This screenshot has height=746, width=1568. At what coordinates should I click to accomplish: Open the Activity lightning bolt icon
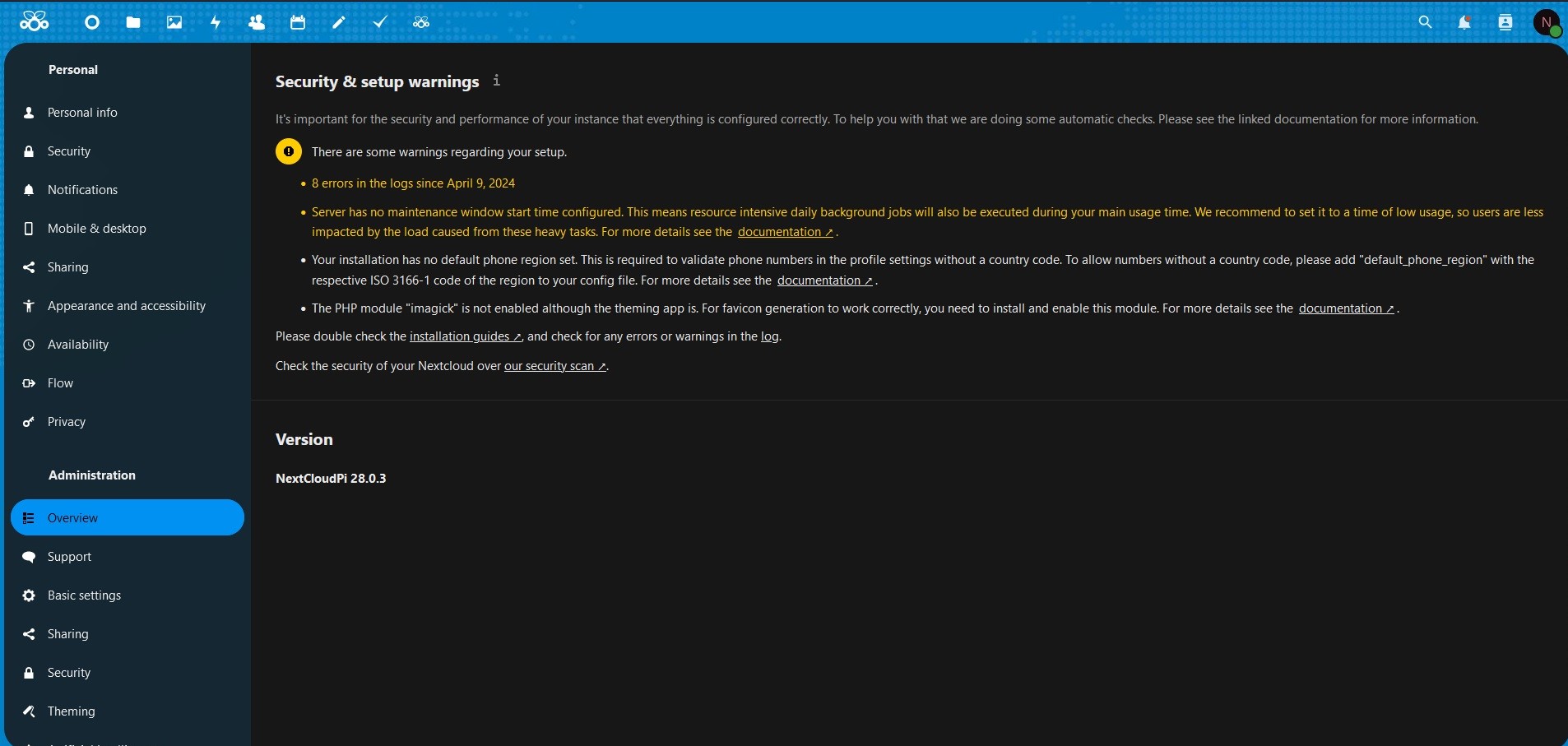(x=216, y=23)
